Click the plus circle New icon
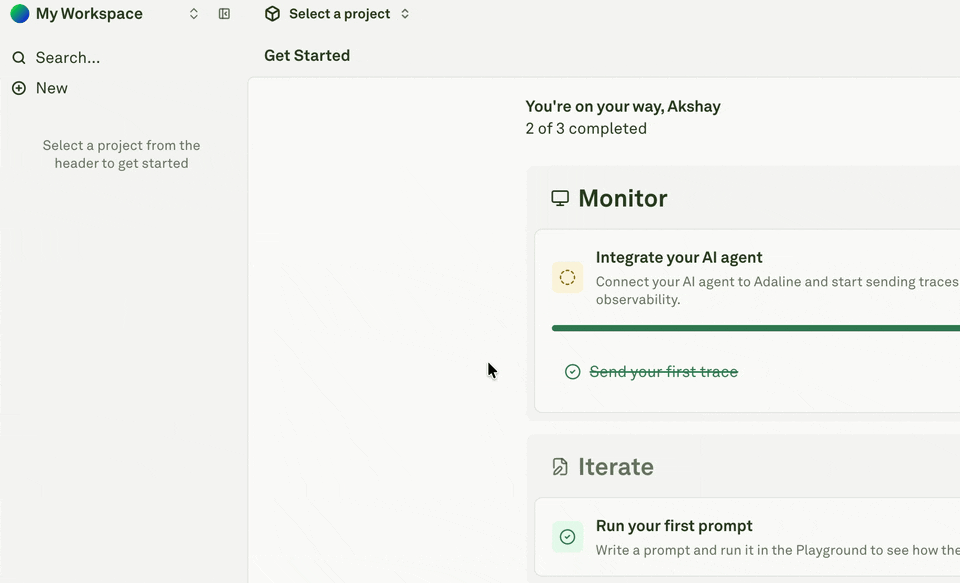Viewport: 960px width, 583px height. (19, 88)
